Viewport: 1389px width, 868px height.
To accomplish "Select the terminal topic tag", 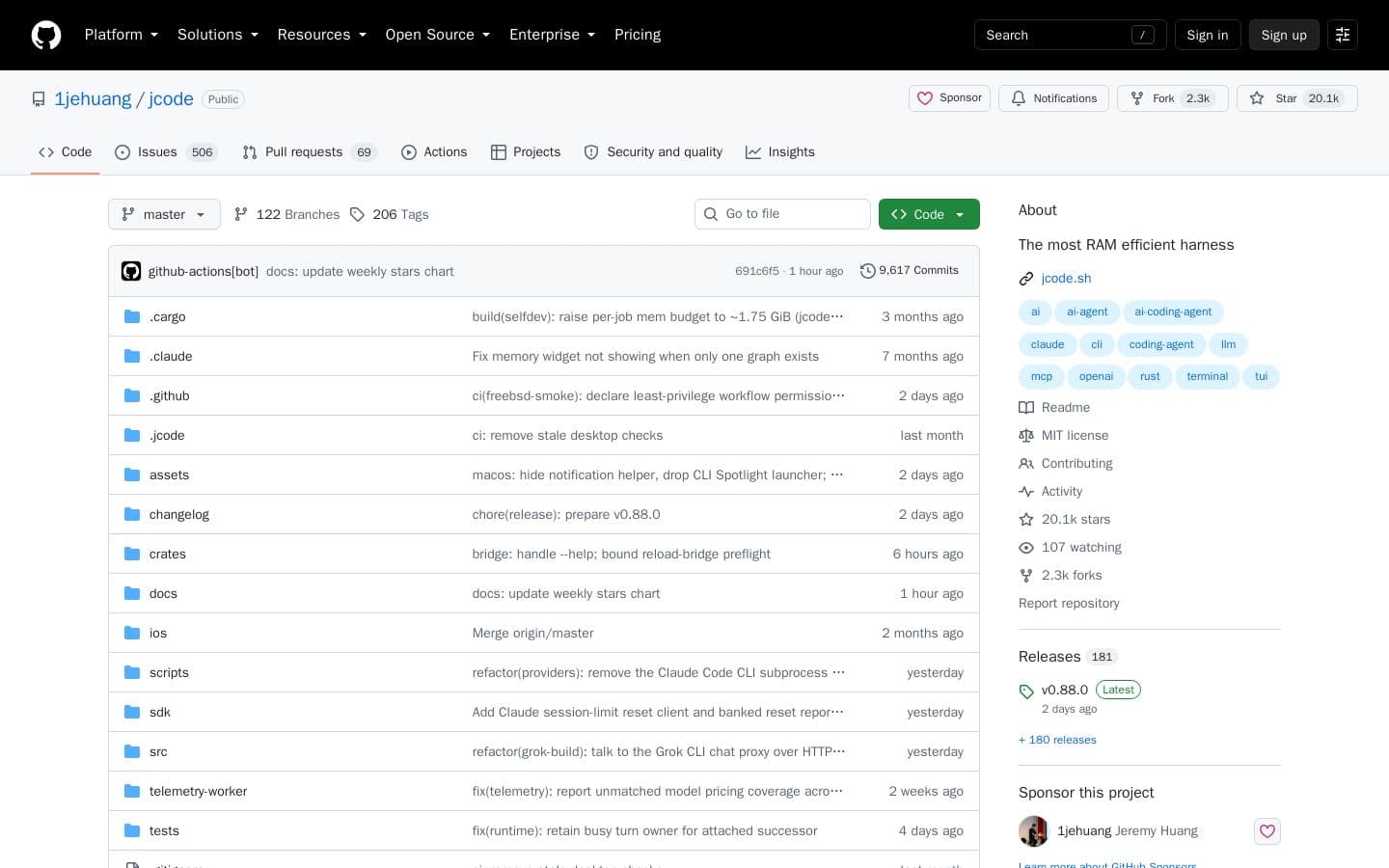I will (1207, 377).
